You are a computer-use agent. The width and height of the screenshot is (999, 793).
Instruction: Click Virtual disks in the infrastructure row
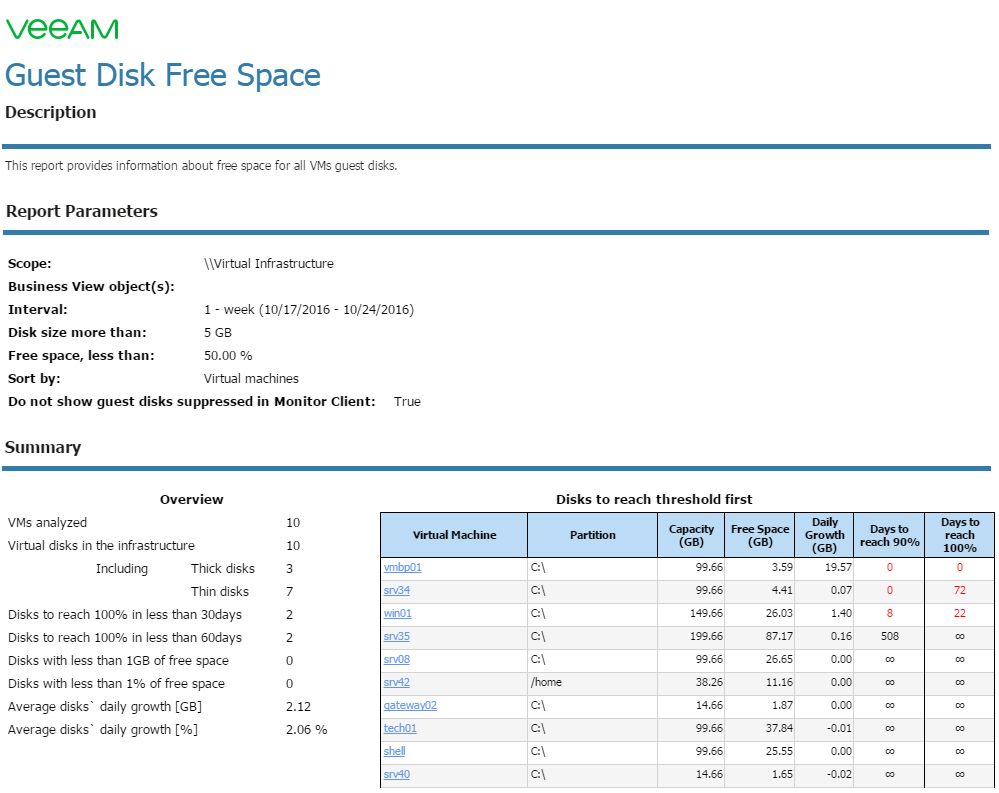(154, 545)
